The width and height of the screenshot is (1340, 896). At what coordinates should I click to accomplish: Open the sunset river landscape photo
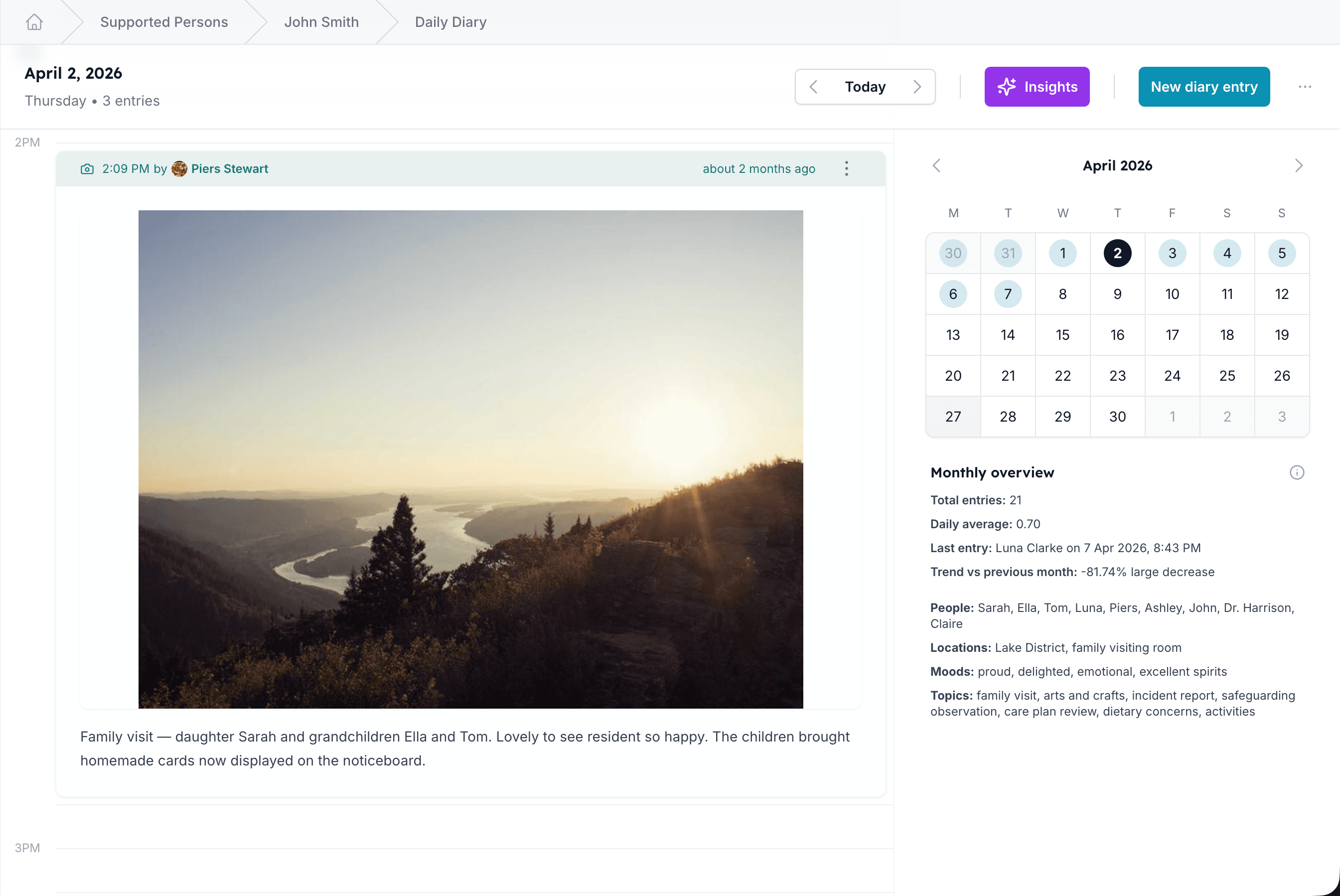[x=470, y=459]
